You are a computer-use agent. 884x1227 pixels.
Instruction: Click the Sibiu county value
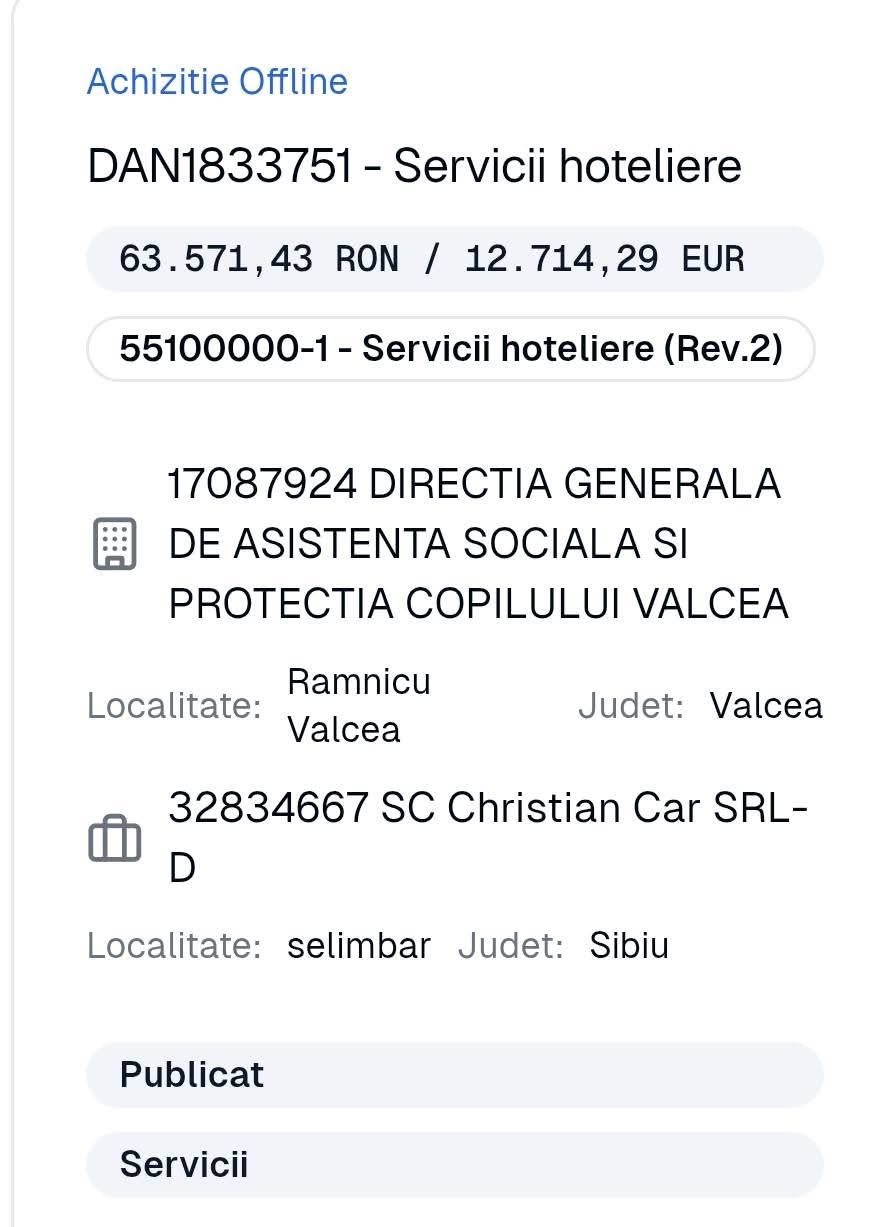click(628, 946)
